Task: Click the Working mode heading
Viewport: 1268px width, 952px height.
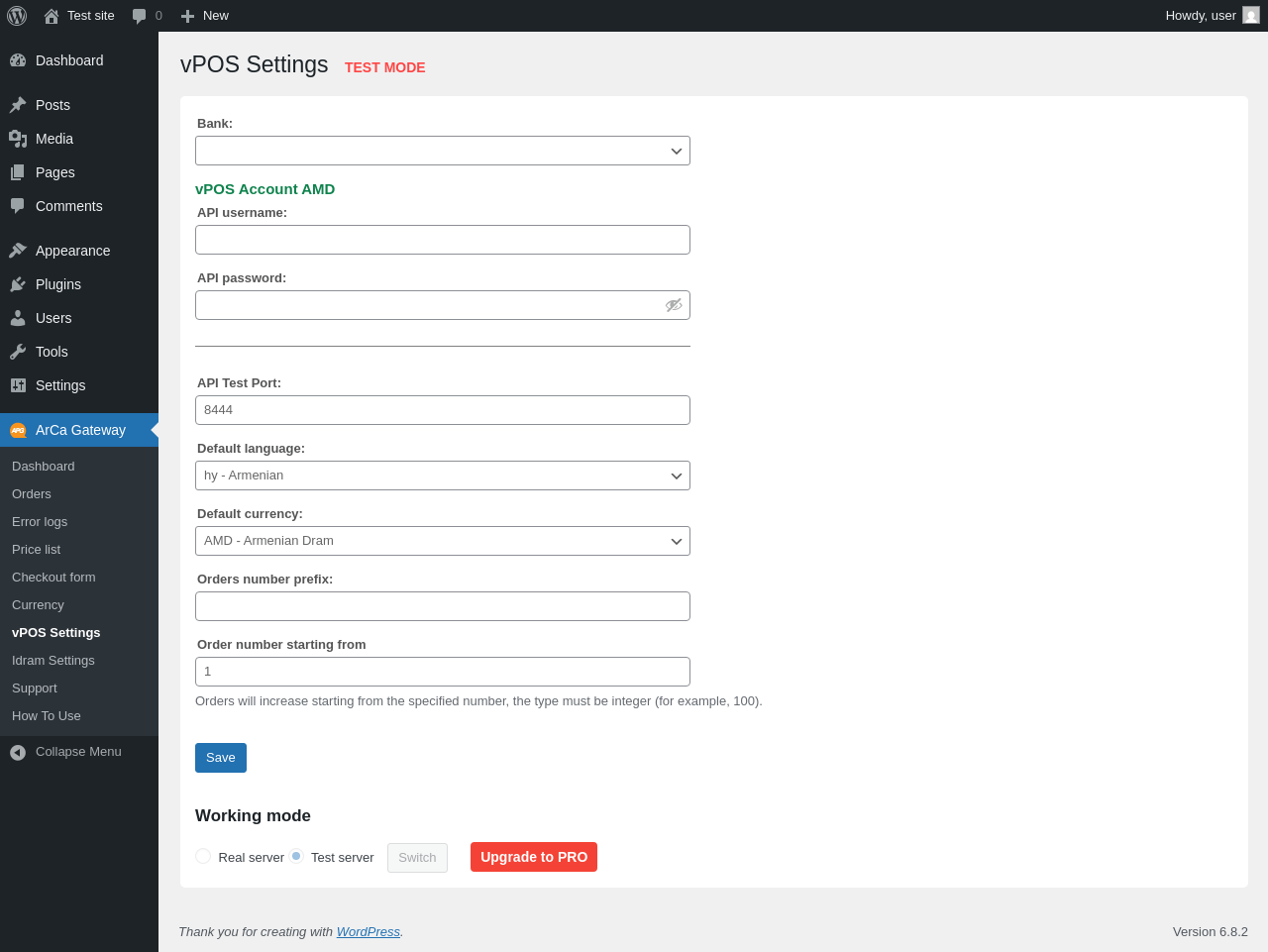Action: 253,816
